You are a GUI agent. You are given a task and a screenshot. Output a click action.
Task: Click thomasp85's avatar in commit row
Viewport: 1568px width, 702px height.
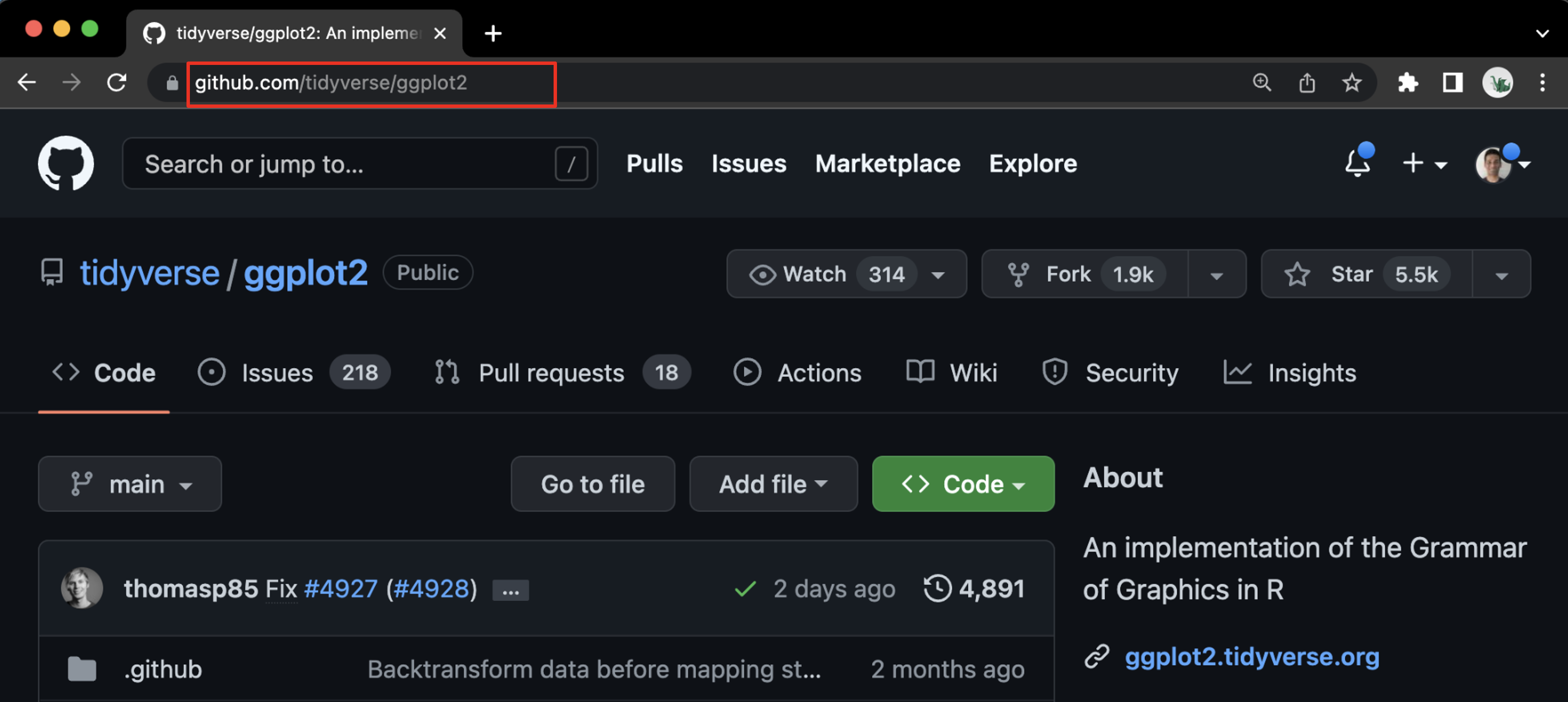82,588
